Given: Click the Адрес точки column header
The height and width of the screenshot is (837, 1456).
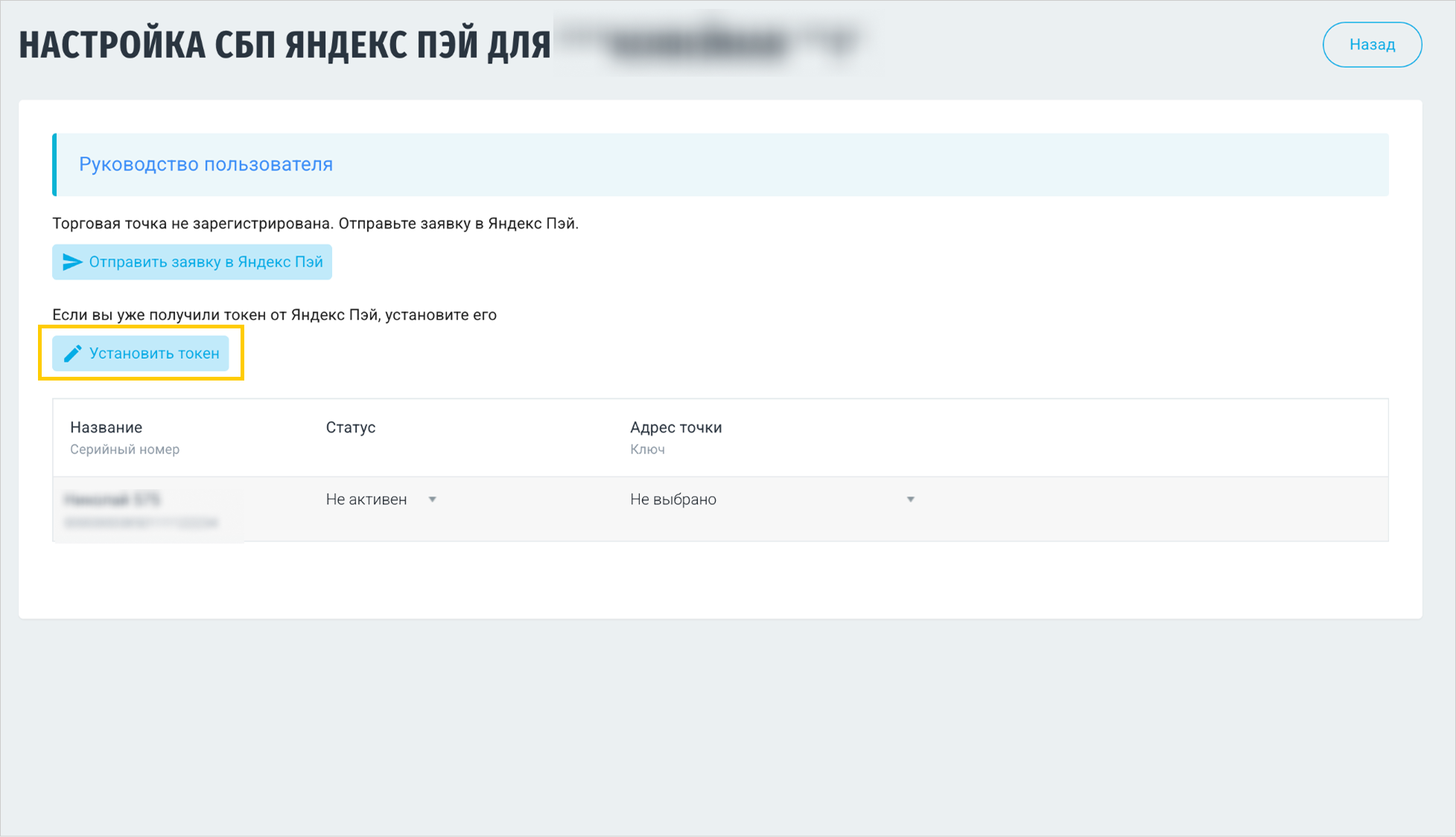Looking at the screenshot, I should pos(675,427).
